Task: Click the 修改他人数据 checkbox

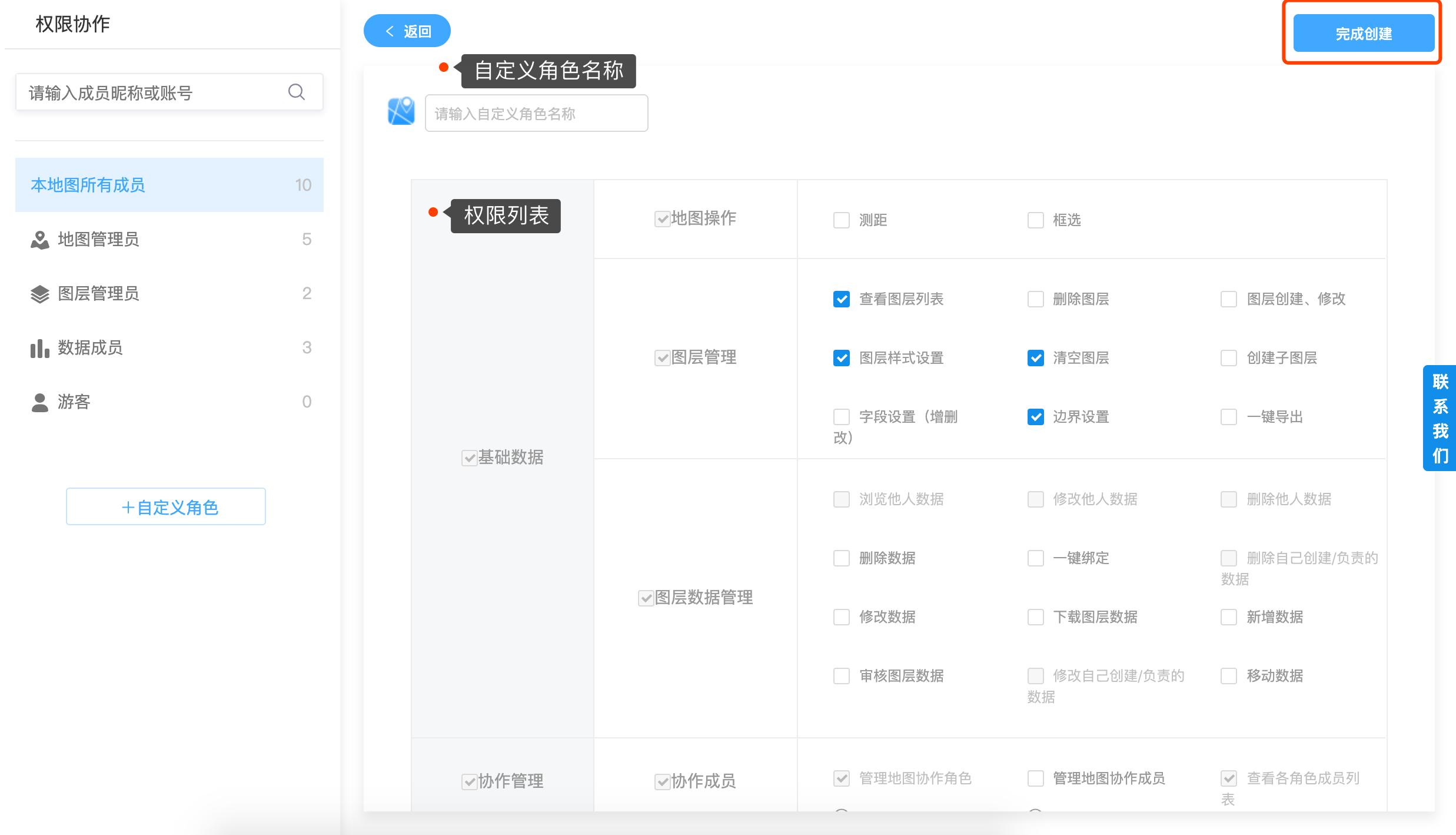Action: click(x=1036, y=499)
